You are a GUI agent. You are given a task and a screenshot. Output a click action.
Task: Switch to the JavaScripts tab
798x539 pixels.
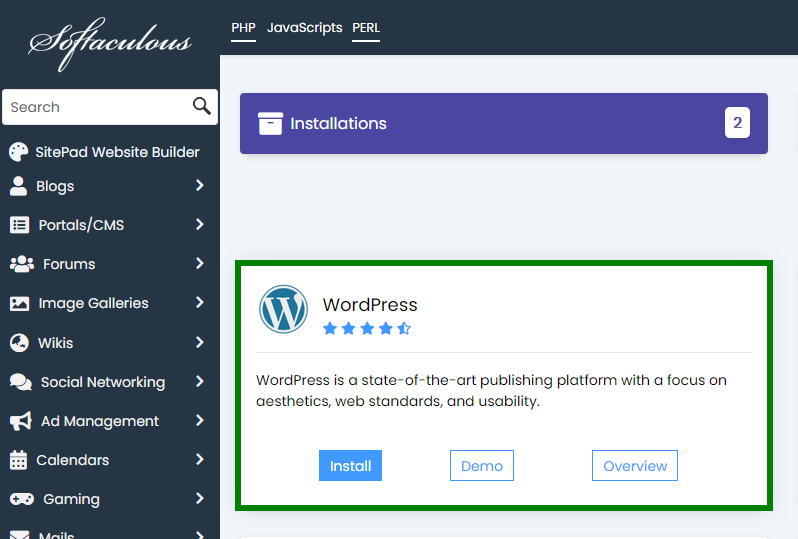pyautogui.click(x=304, y=28)
